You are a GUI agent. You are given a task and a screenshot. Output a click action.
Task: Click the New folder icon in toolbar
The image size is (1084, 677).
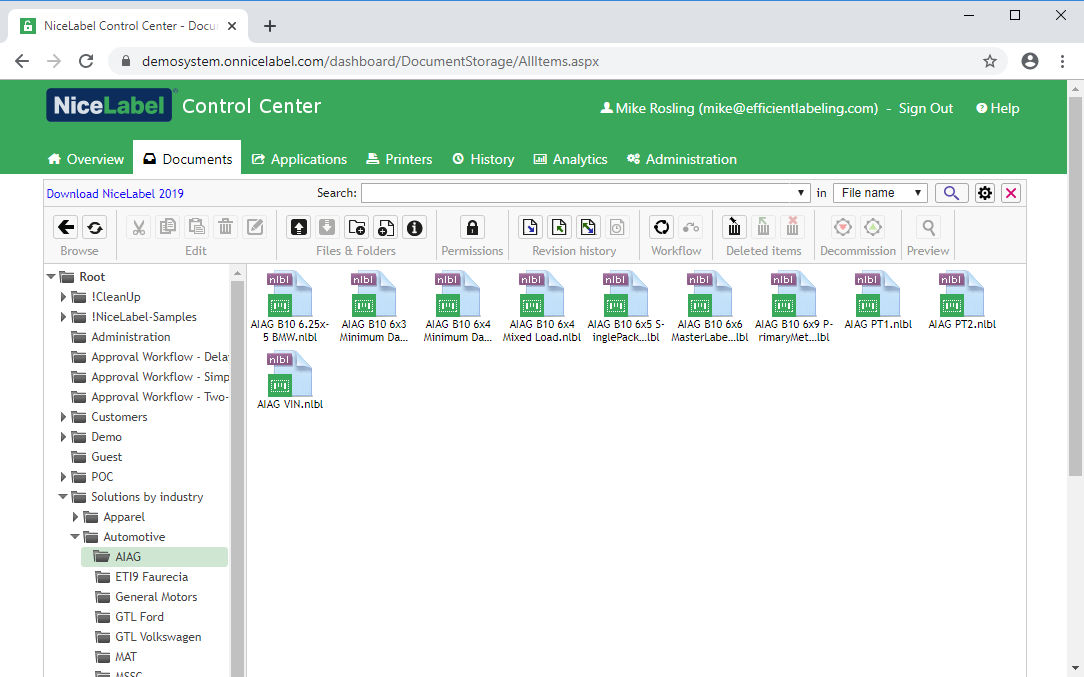[x=357, y=227]
